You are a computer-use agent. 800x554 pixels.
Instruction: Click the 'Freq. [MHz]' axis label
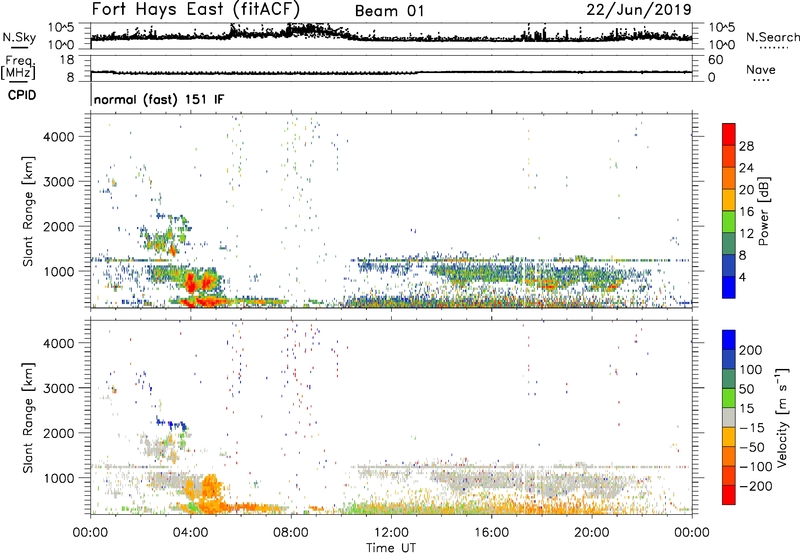pos(19,68)
